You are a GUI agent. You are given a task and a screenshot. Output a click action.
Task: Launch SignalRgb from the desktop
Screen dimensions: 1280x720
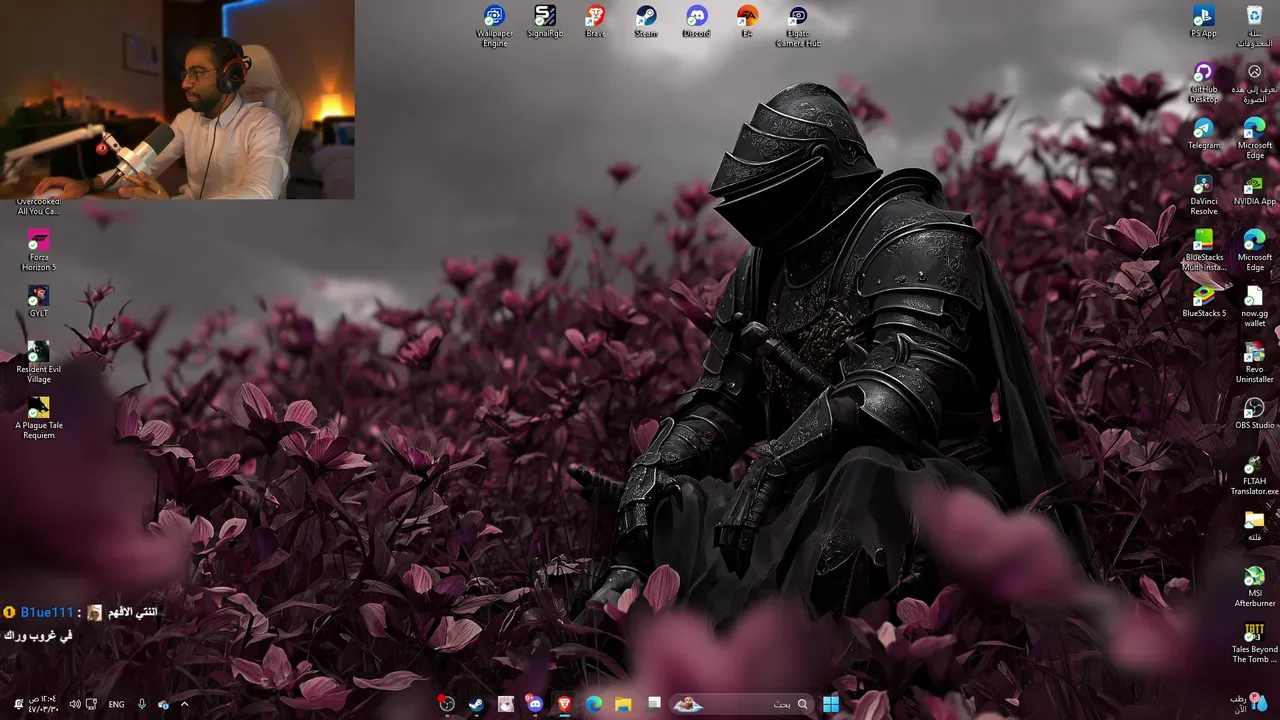tap(545, 22)
